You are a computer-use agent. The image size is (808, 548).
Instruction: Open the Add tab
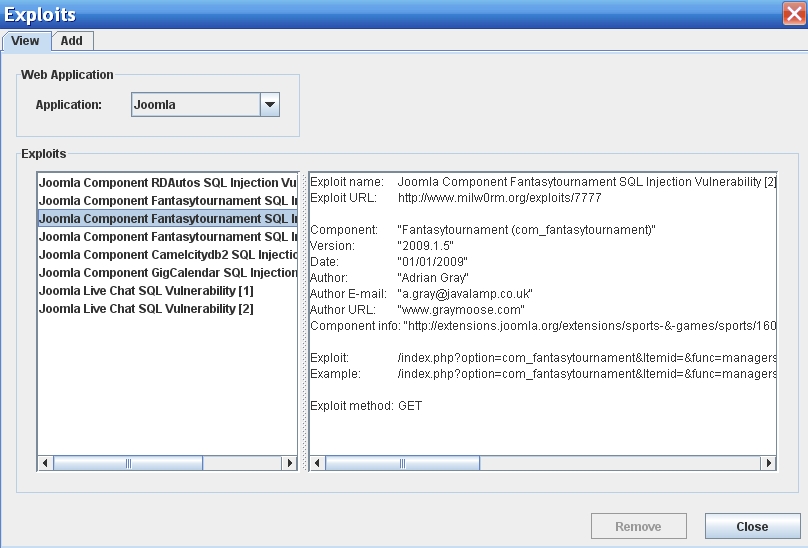pyautogui.click(x=72, y=41)
